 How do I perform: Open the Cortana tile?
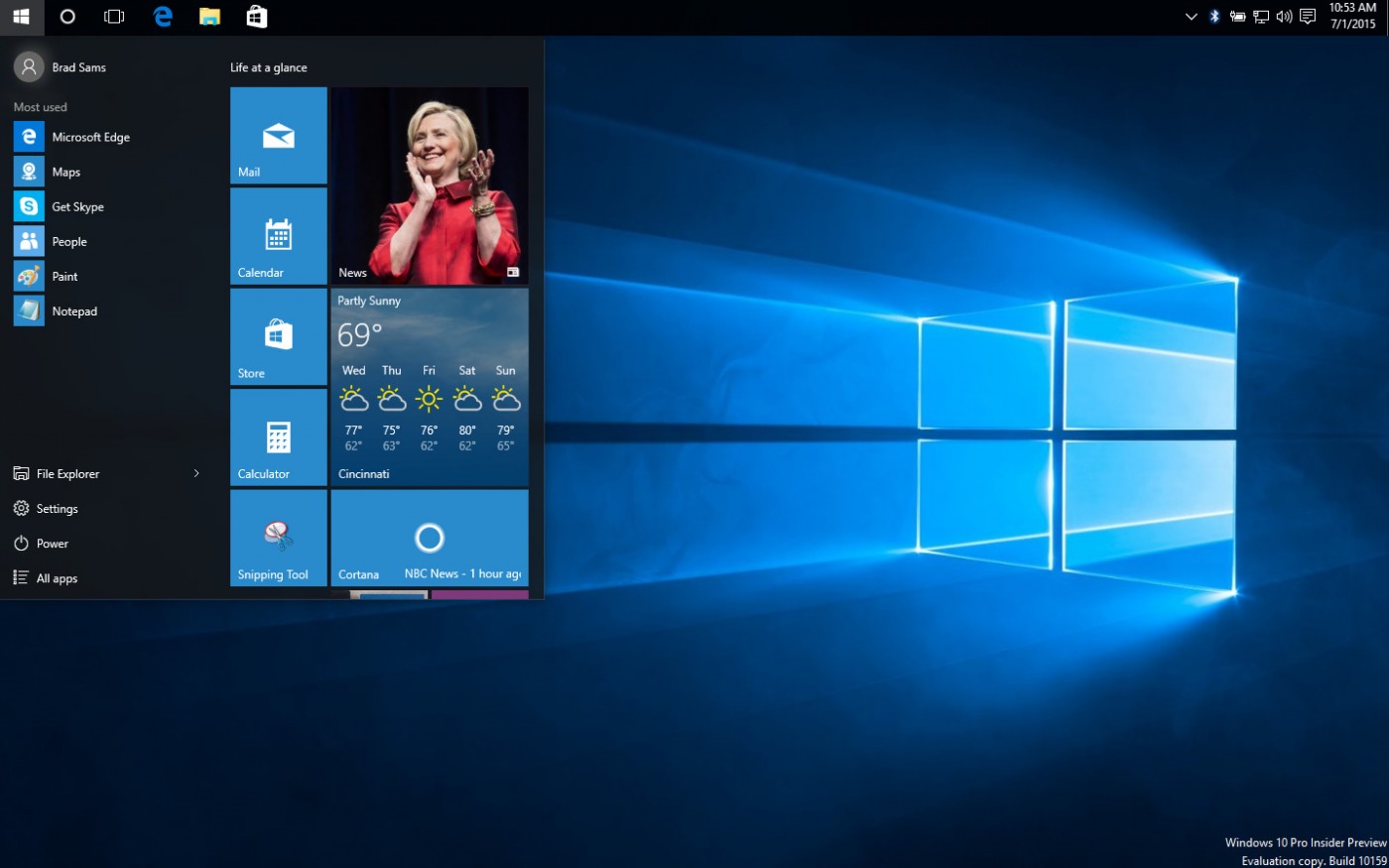429,538
